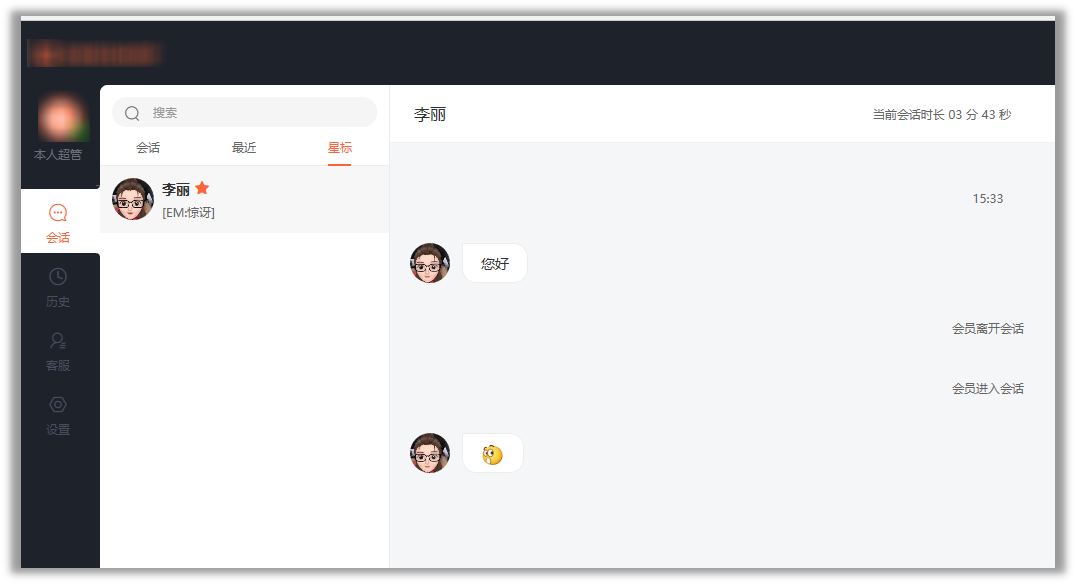Click the blurred user avatar above 本人超管
Image resolution: width=1076 pixels, height=585 pixels.
[x=61, y=117]
